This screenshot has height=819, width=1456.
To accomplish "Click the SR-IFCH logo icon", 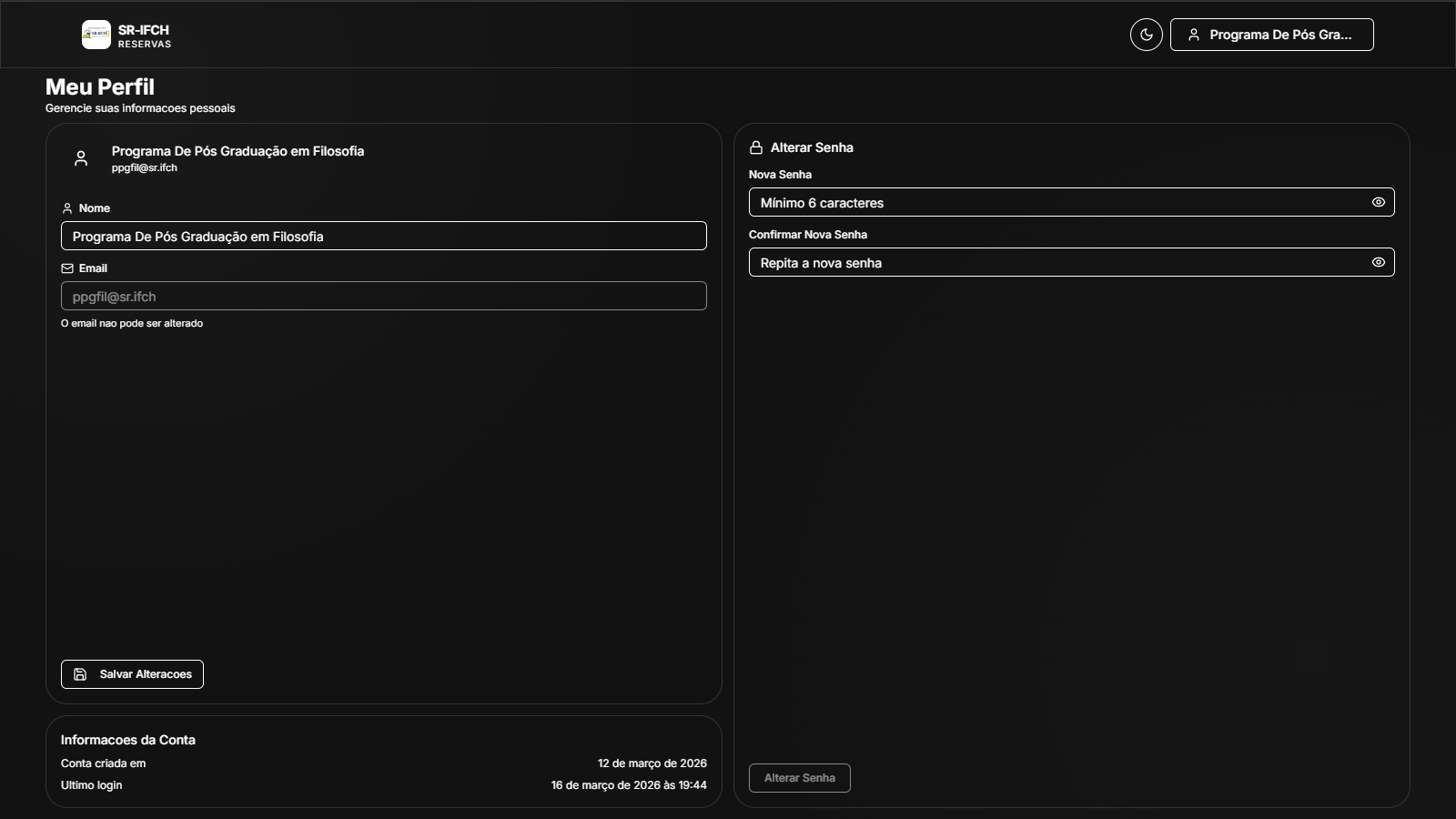I will pyautogui.click(x=96, y=35).
